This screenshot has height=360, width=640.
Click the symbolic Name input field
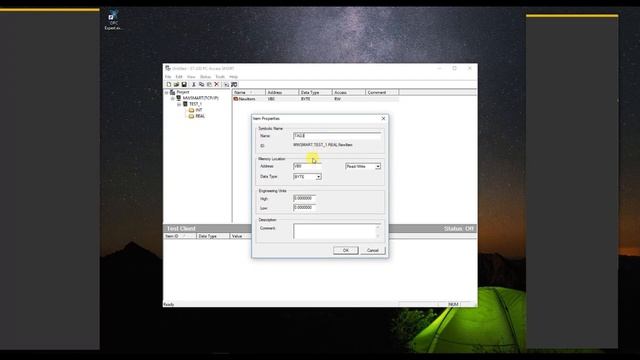tap(337, 136)
